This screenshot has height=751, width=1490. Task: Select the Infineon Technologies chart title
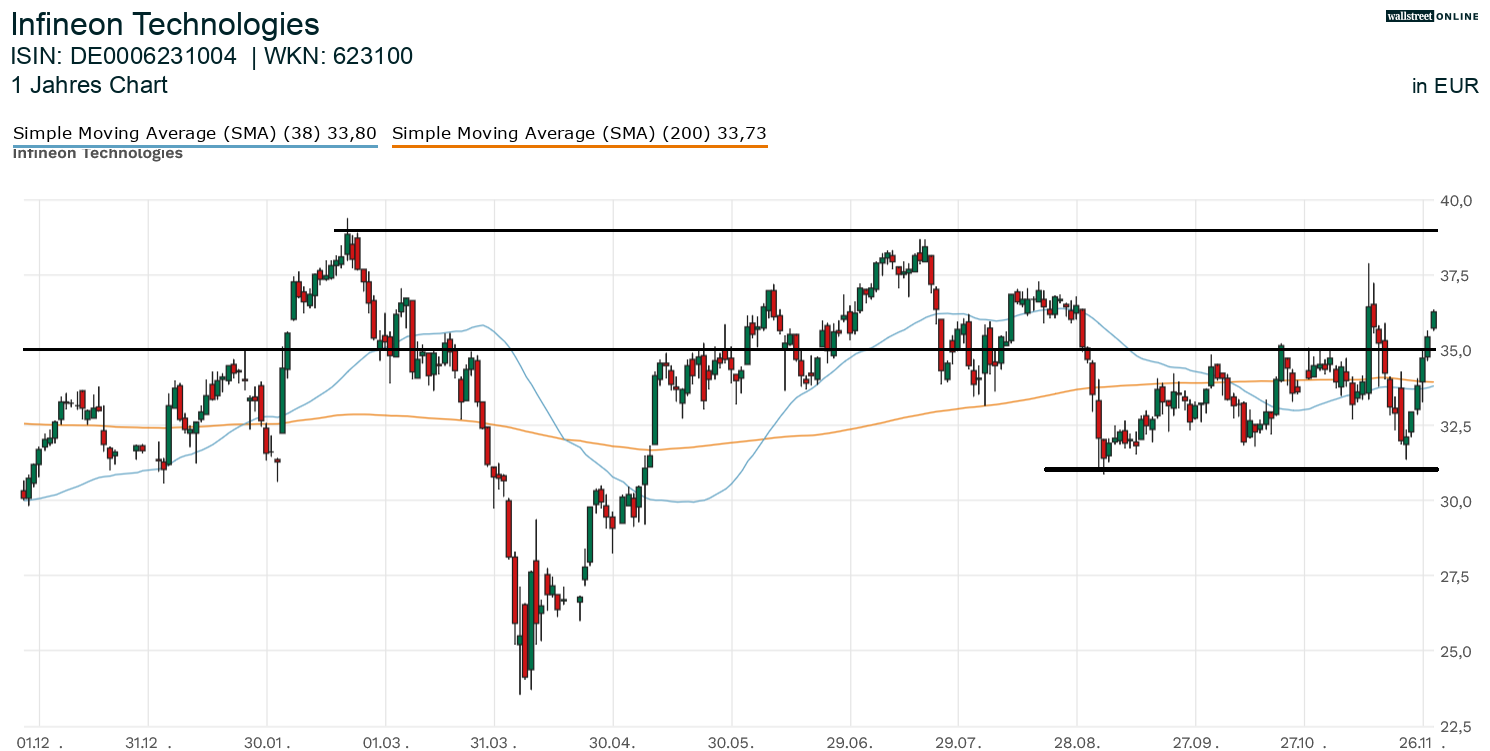[165, 24]
